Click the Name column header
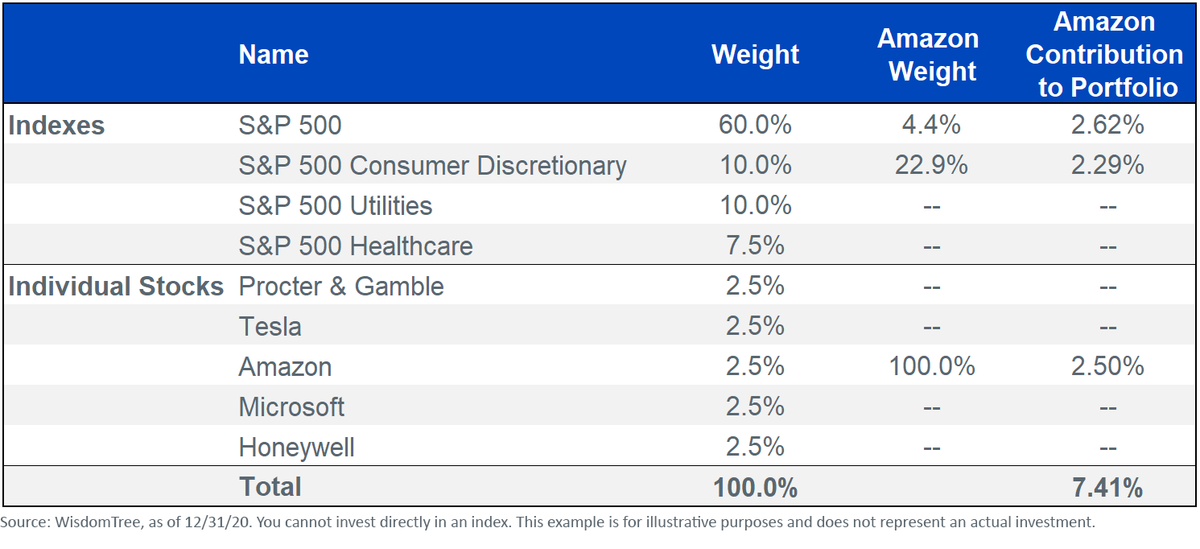The height and width of the screenshot is (549, 1200). click(273, 54)
